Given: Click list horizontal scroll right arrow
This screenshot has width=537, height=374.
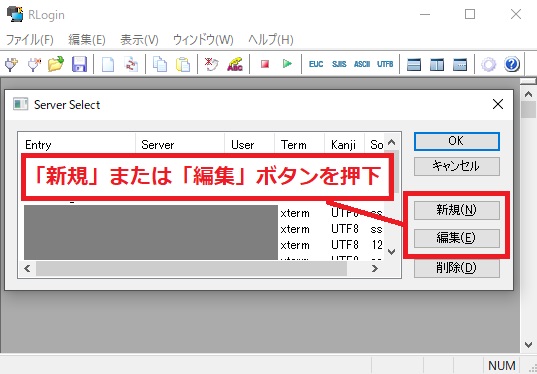Looking at the screenshot, I should click(x=375, y=269).
